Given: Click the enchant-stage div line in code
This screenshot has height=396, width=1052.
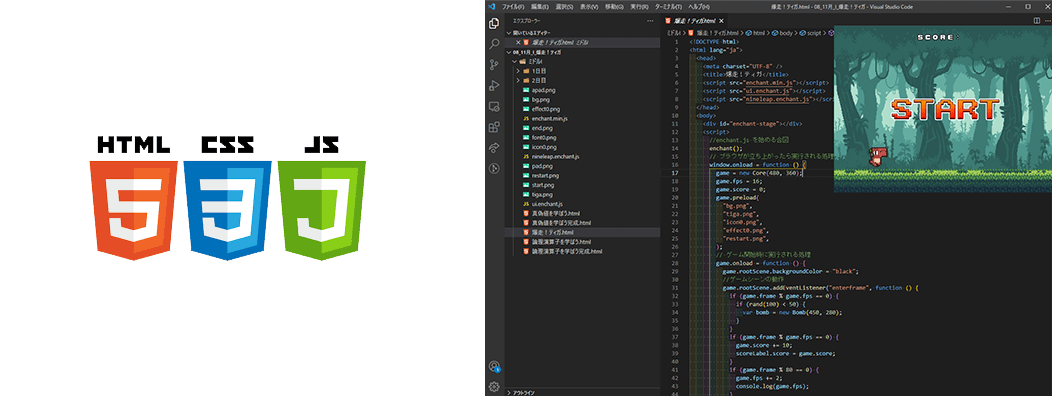Looking at the screenshot, I should point(753,123).
